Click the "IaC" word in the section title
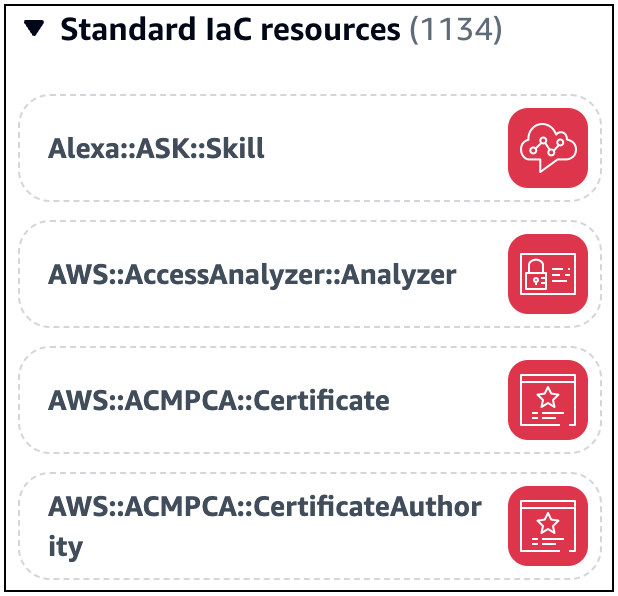618x596 pixels. click(x=229, y=29)
